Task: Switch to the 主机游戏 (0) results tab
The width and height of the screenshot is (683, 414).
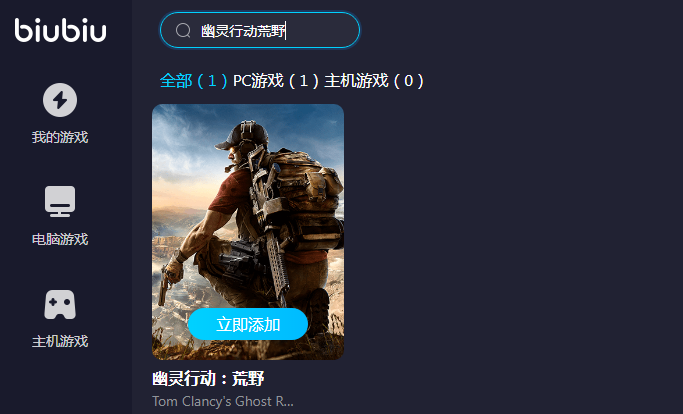Action: (x=374, y=81)
